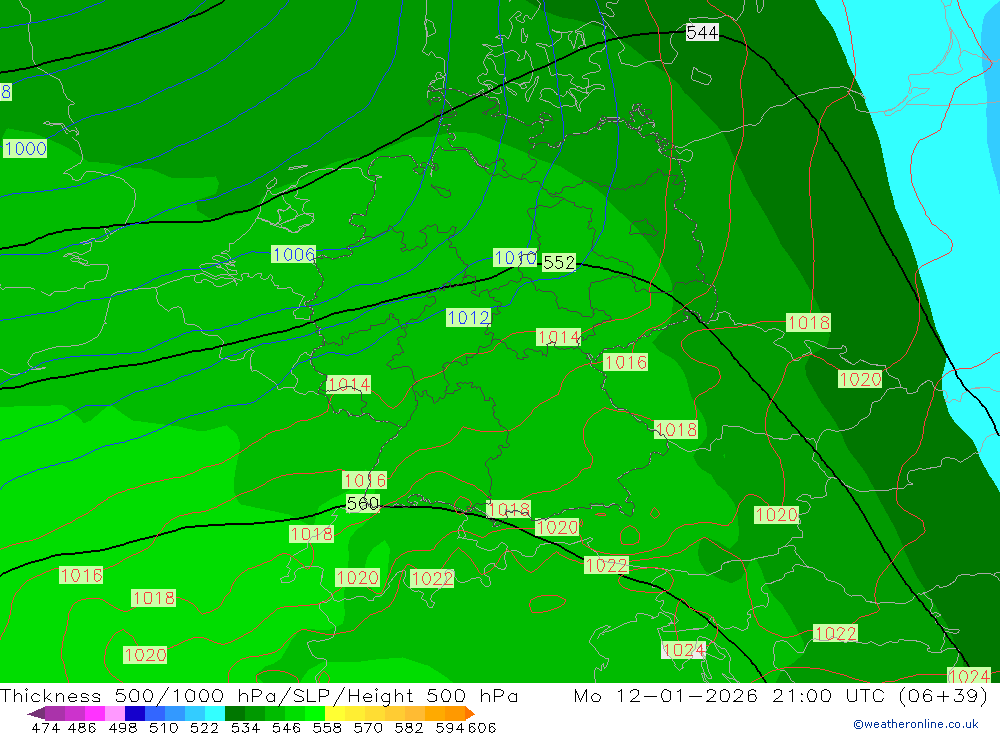Click the forecast date 'Mo 12-01-2026 21:00 UTC'
This screenshot has width=1000, height=733.
732,695
